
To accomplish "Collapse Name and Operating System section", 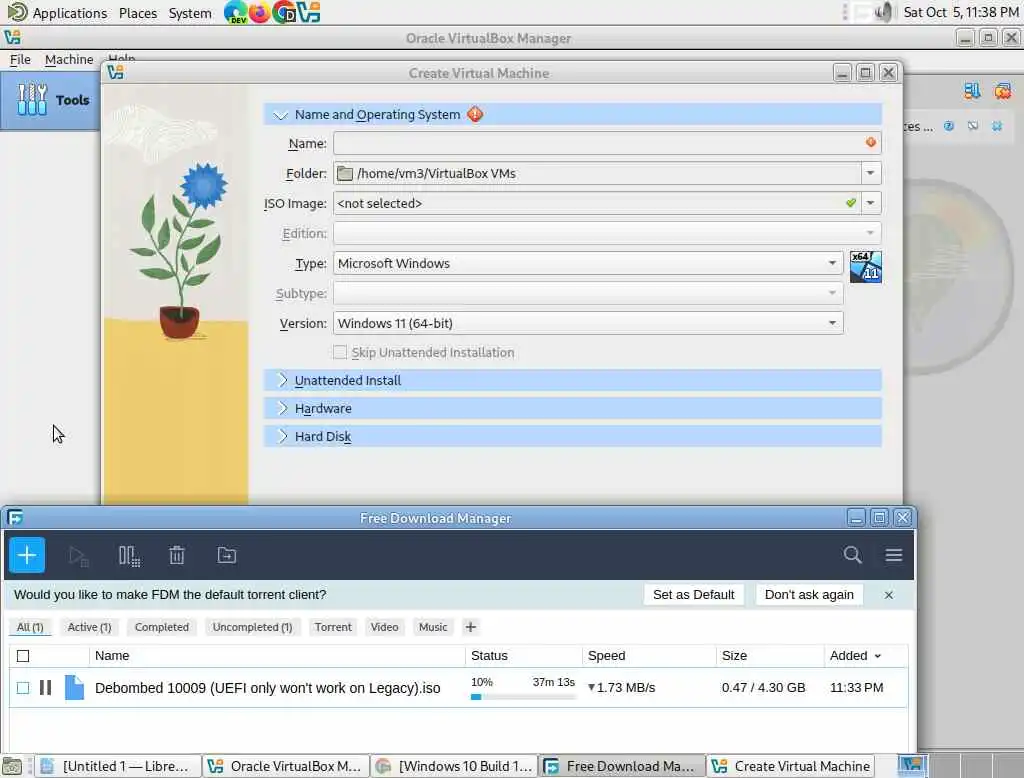I will (x=280, y=115).
